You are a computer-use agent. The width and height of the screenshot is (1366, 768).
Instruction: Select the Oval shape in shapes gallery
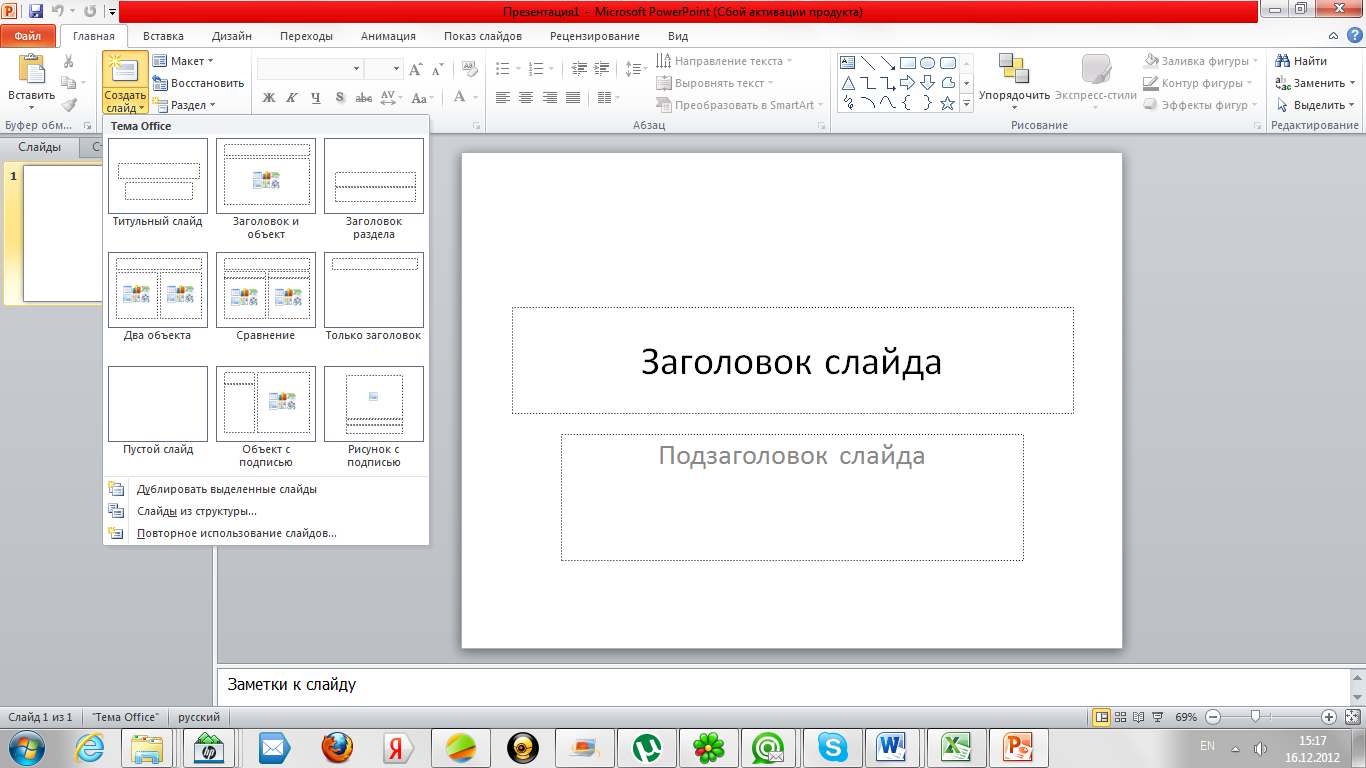(x=927, y=62)
